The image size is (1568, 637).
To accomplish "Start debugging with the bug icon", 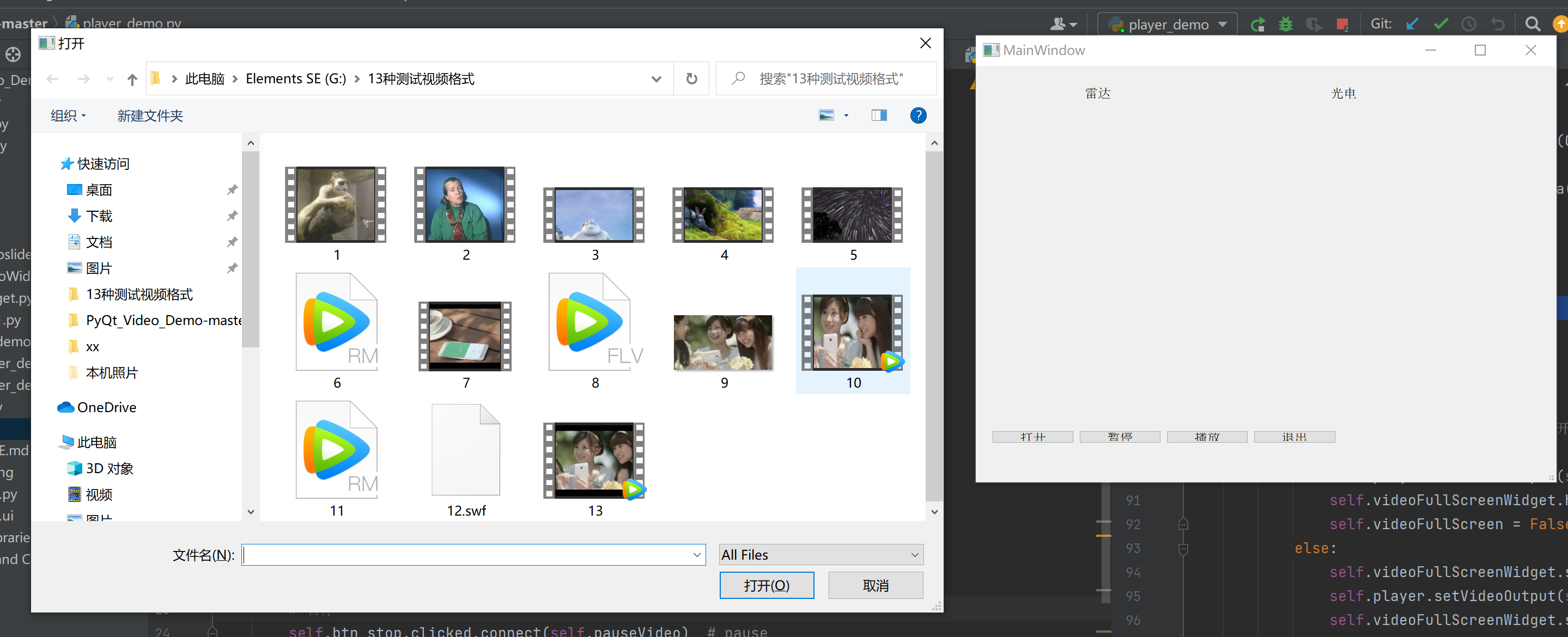I will [1286, 24].
